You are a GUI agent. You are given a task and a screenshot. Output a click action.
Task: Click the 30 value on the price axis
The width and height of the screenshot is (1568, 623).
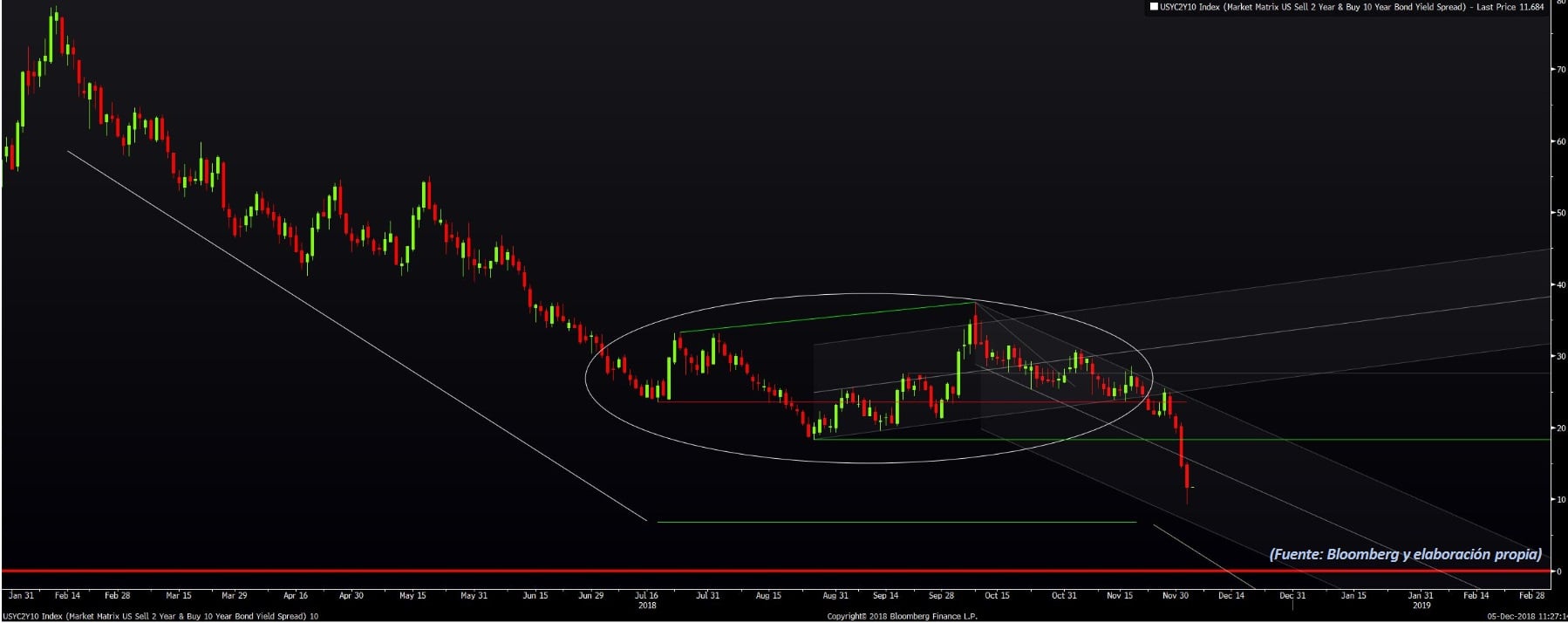[1560, 356]
